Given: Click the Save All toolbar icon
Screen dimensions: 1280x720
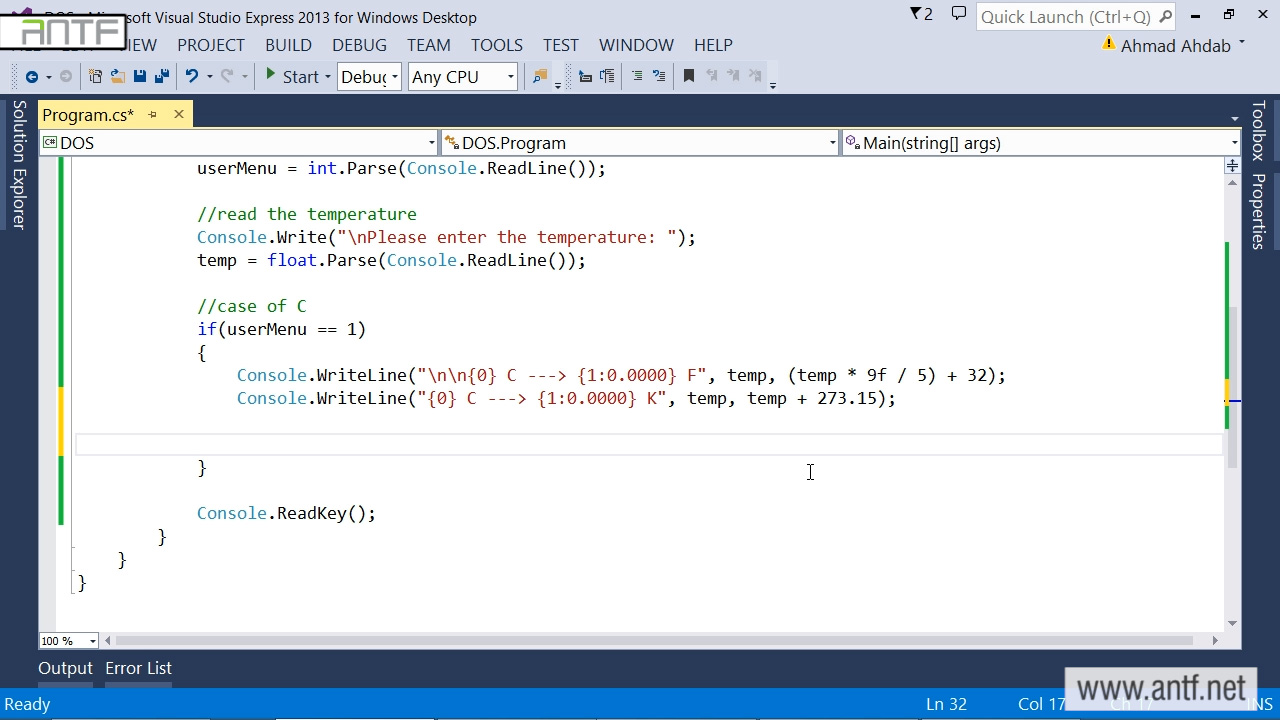Looking at the screenshot, I should coord(160,77).
